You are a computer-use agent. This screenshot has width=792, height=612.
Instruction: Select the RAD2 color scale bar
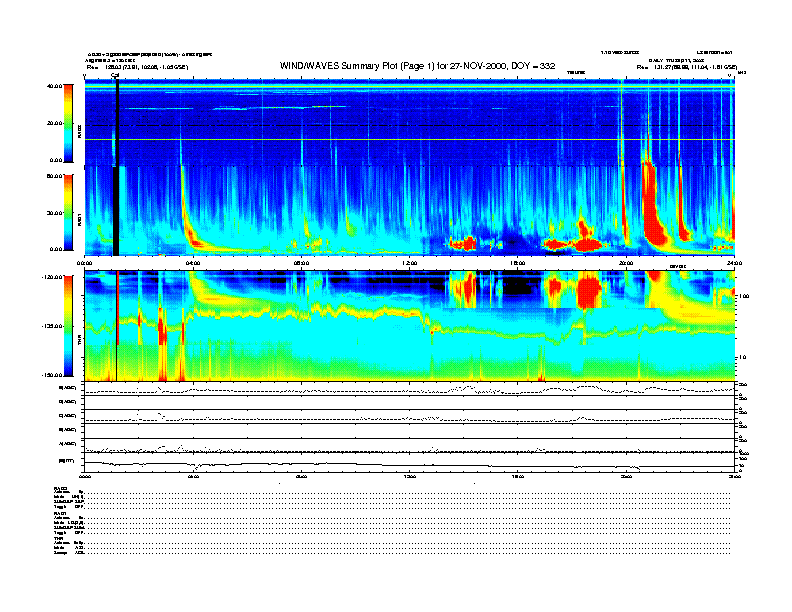coord(68,123)
